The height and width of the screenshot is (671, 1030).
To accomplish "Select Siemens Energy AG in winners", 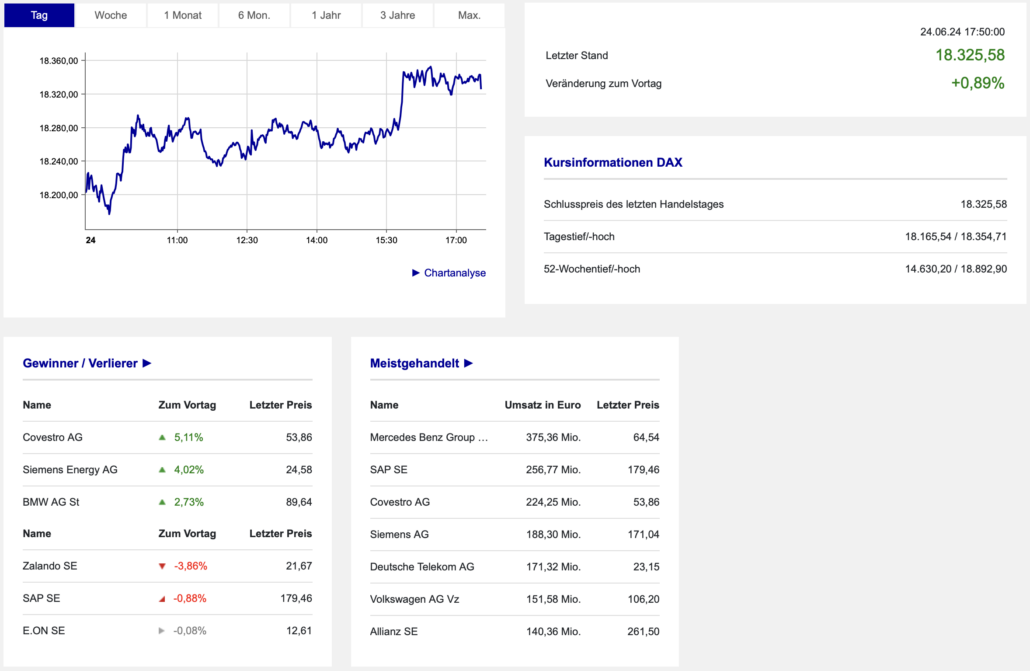I will click(x=70, y=470).
